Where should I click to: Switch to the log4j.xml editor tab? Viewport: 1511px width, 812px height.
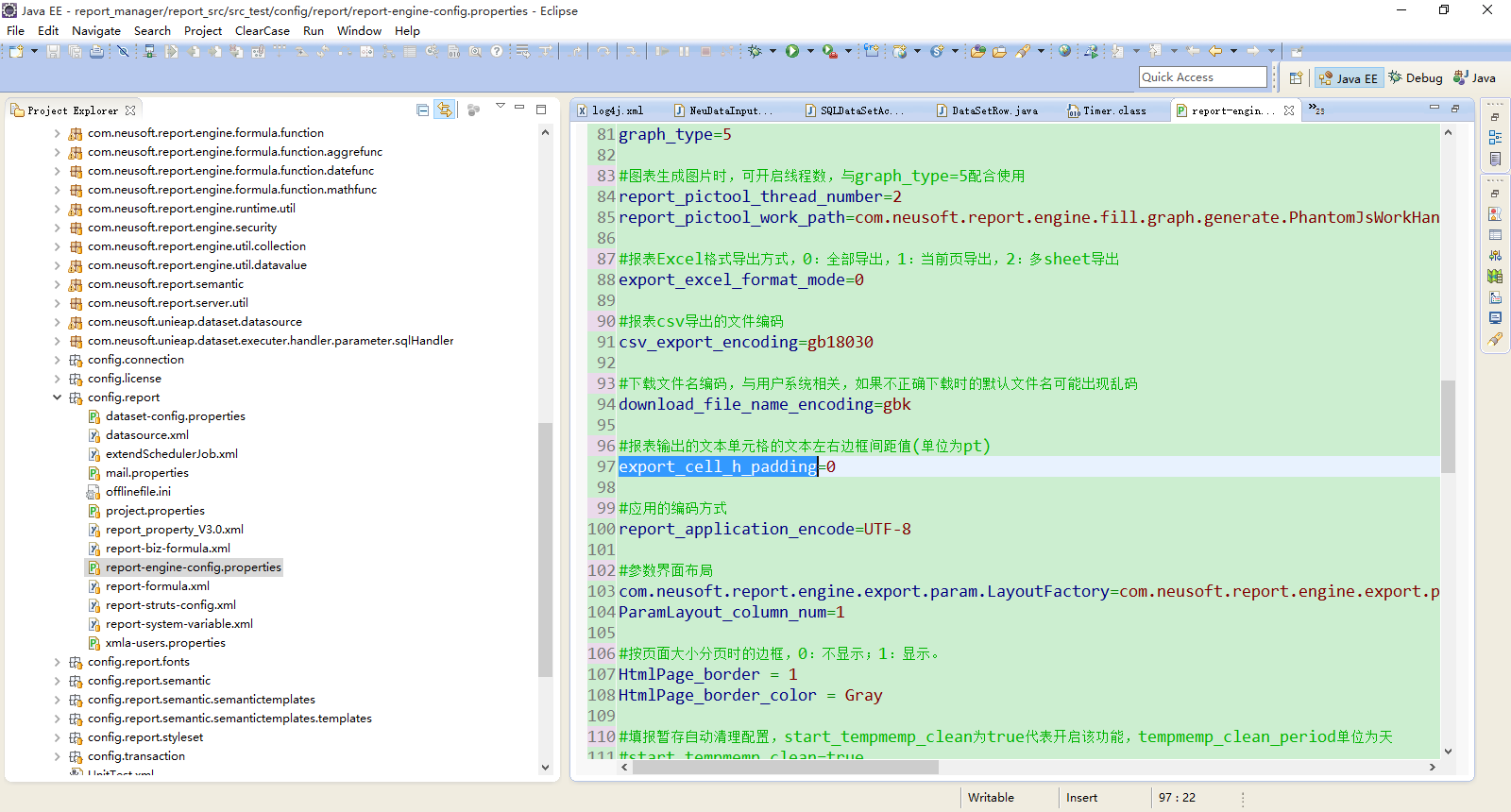click(x=610, y=110)
